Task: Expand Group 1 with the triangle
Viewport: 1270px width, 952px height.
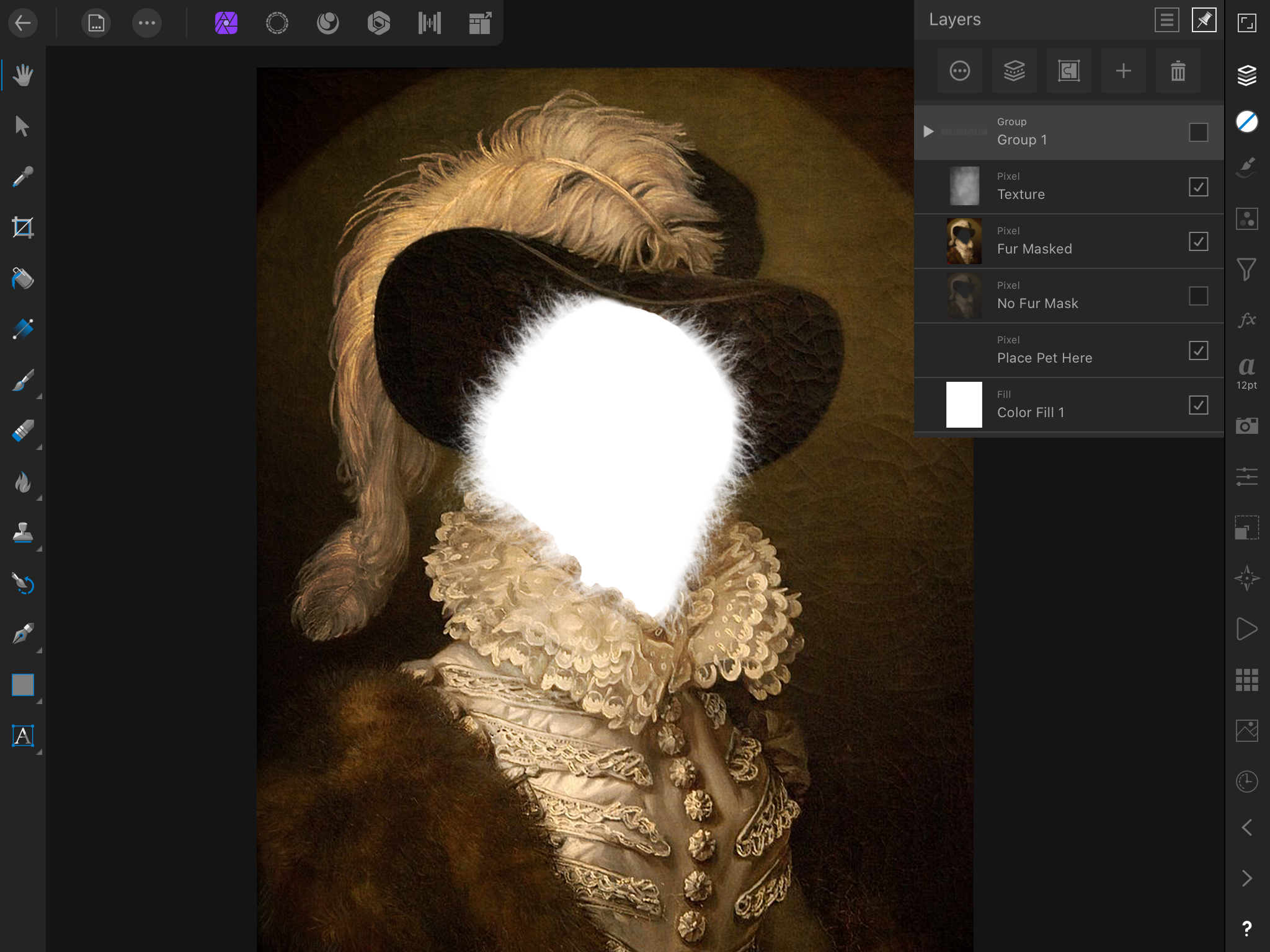Action: pos(928,131)
